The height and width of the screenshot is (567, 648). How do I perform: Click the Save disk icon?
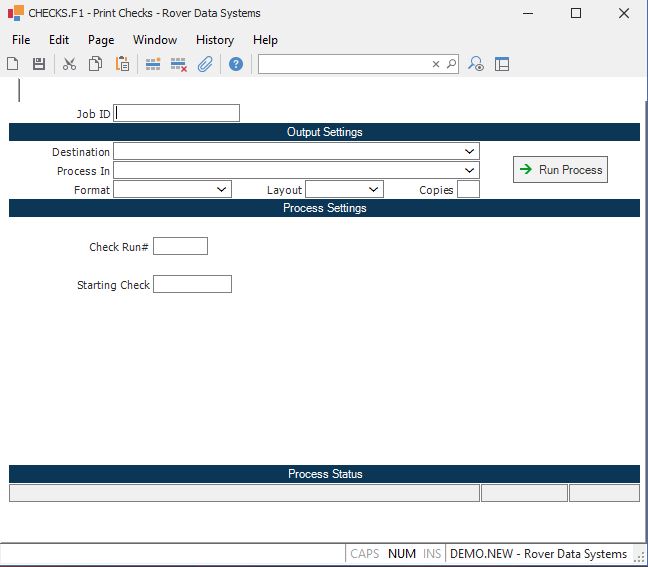tap(39, 64)
